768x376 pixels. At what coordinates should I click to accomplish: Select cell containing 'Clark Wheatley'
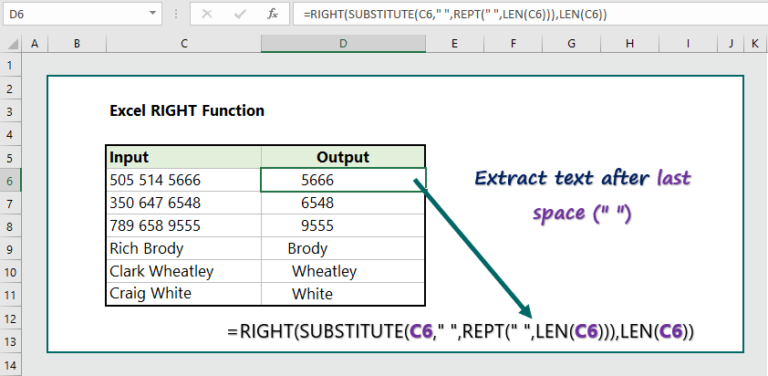(x=184, y=272)
